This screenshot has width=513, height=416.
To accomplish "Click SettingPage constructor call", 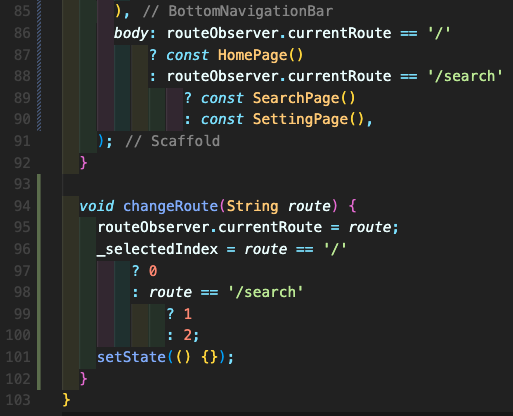I will [308, 119].
